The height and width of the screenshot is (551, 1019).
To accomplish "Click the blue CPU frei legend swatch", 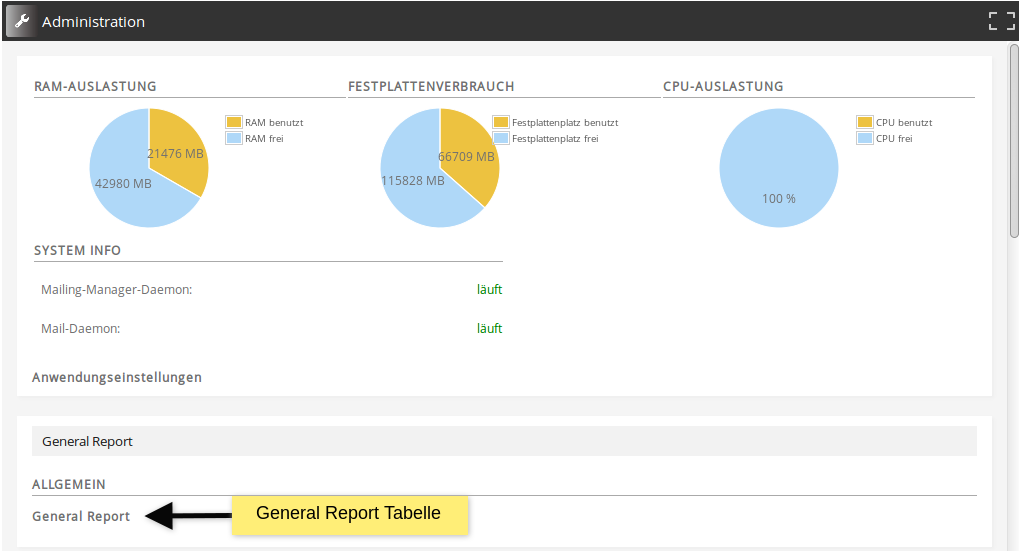I will (865, 138).
